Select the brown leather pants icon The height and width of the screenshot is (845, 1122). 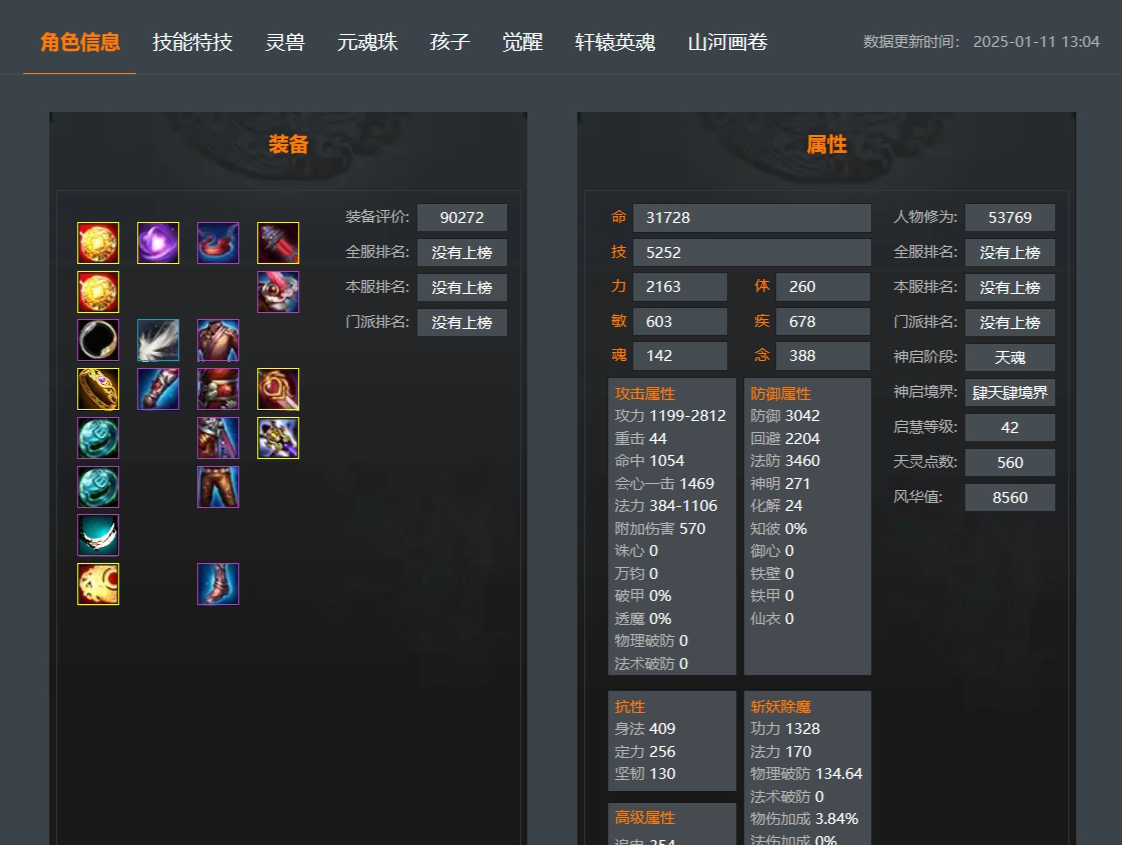tap(218, 487)
